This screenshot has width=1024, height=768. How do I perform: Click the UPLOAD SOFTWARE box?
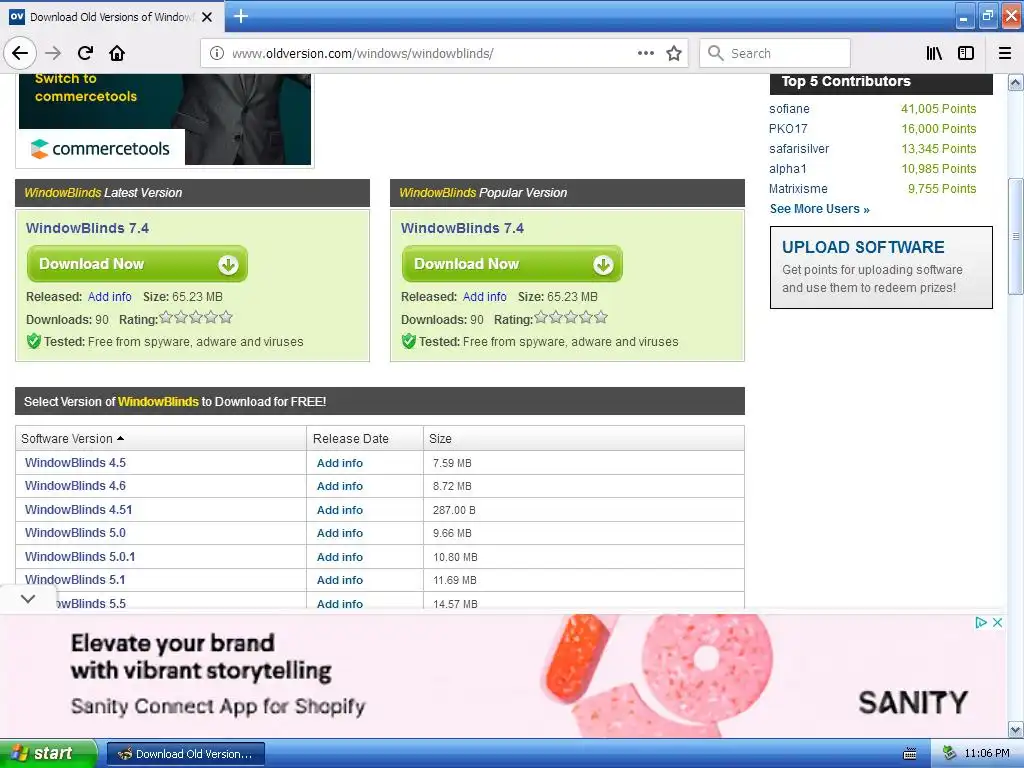pyautogui.click(x=881, y=267)
